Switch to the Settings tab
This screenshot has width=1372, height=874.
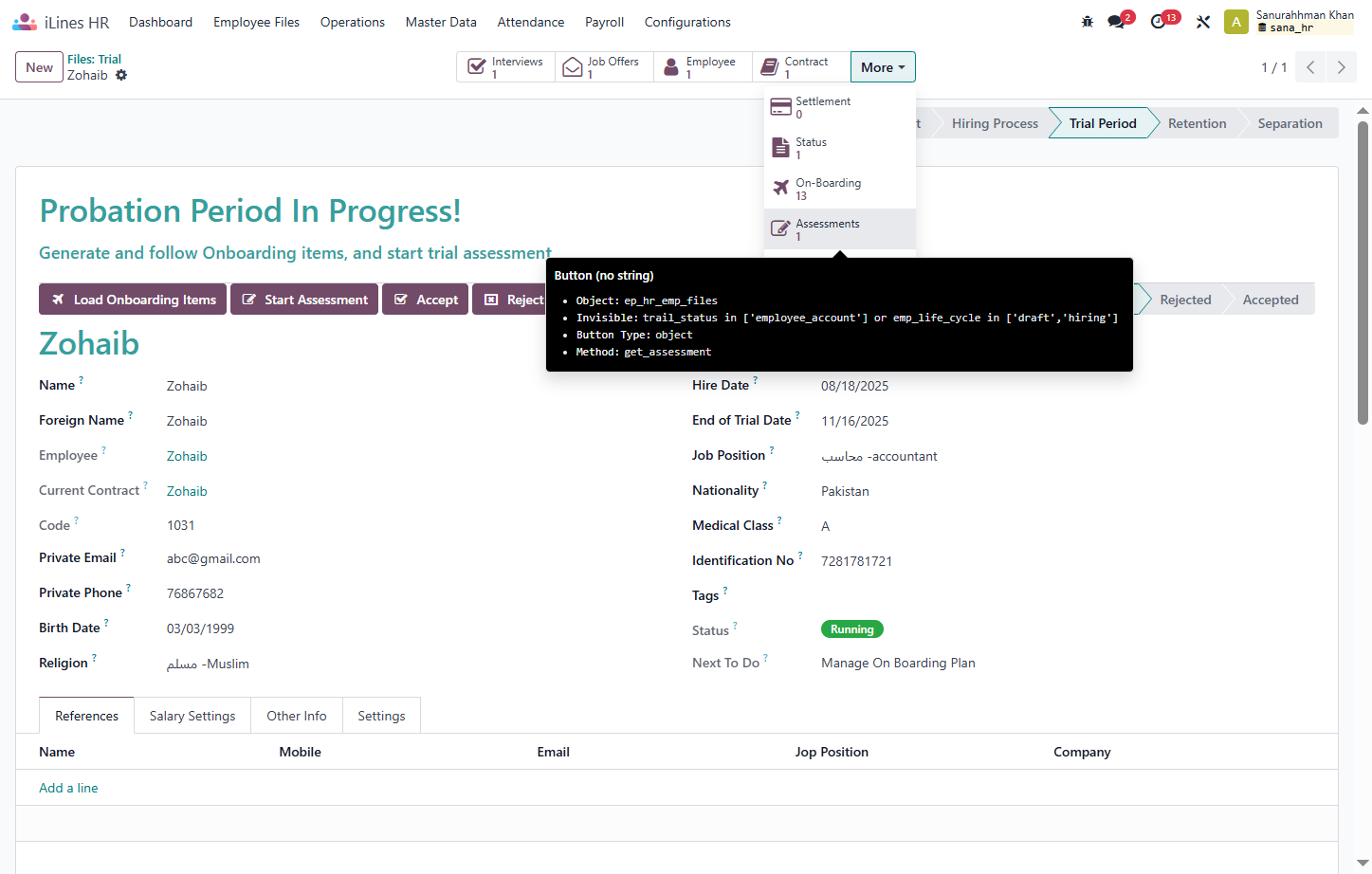click(381, 716)
